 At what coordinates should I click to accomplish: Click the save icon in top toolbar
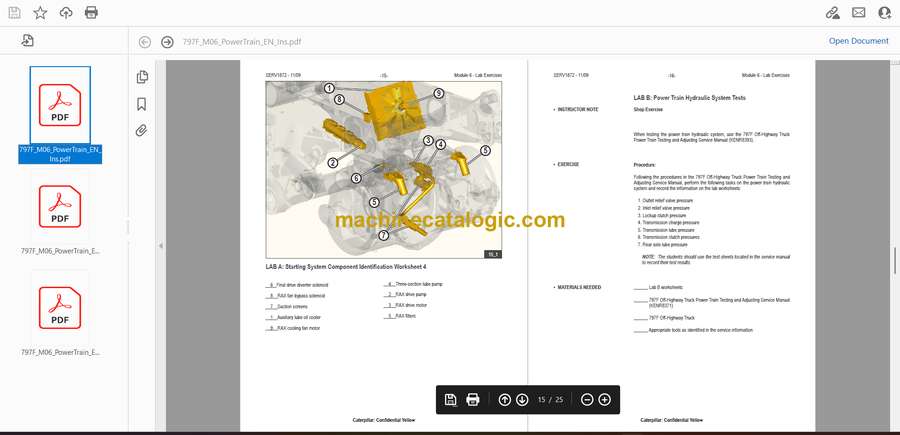click(x=14, y=13)
